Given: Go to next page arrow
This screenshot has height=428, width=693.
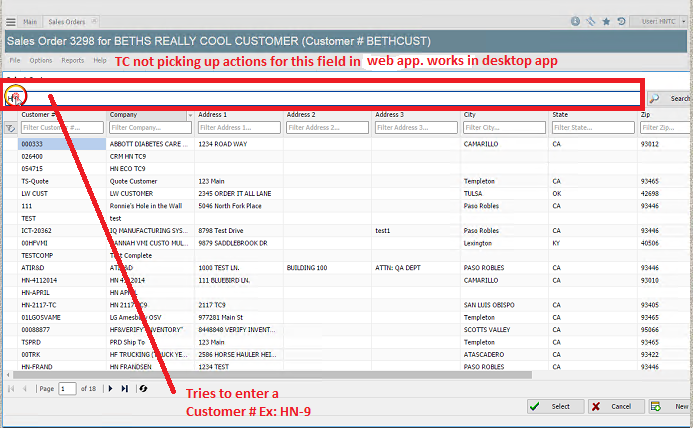Looking at the screenshot, I should pos(110,388).
